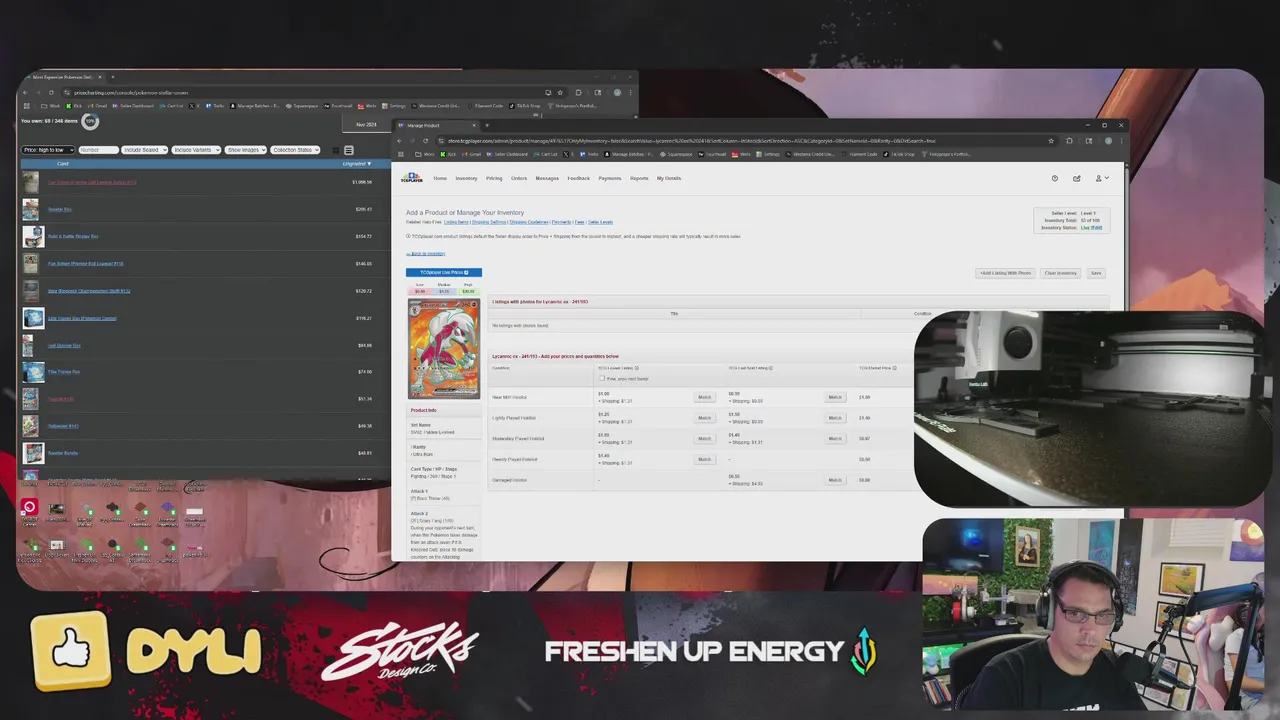Open Build & Battle Display Box link
Viewport: 1280px width, 720px height.
(73, 236)
